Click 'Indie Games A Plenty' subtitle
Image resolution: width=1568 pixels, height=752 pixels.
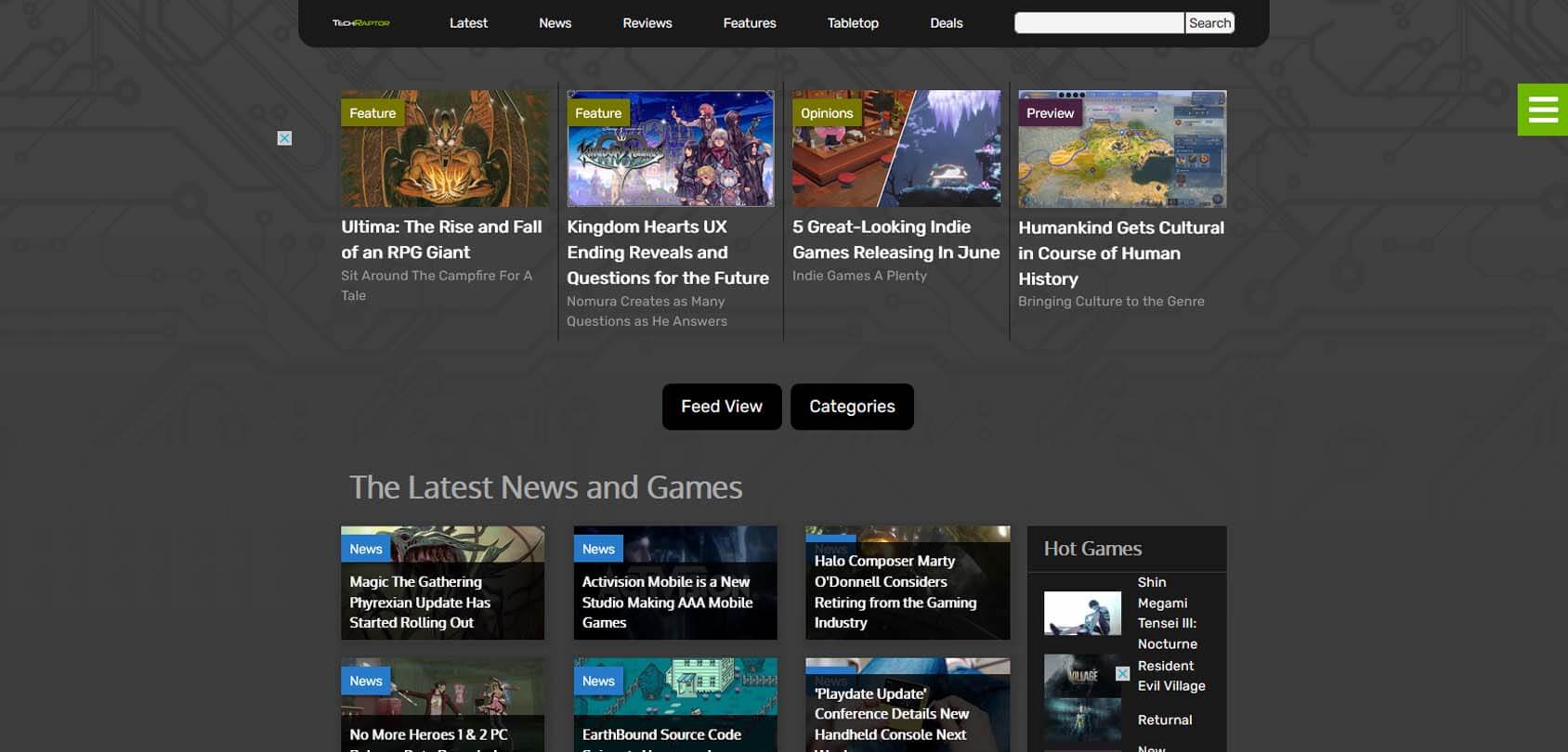point(859,276)
